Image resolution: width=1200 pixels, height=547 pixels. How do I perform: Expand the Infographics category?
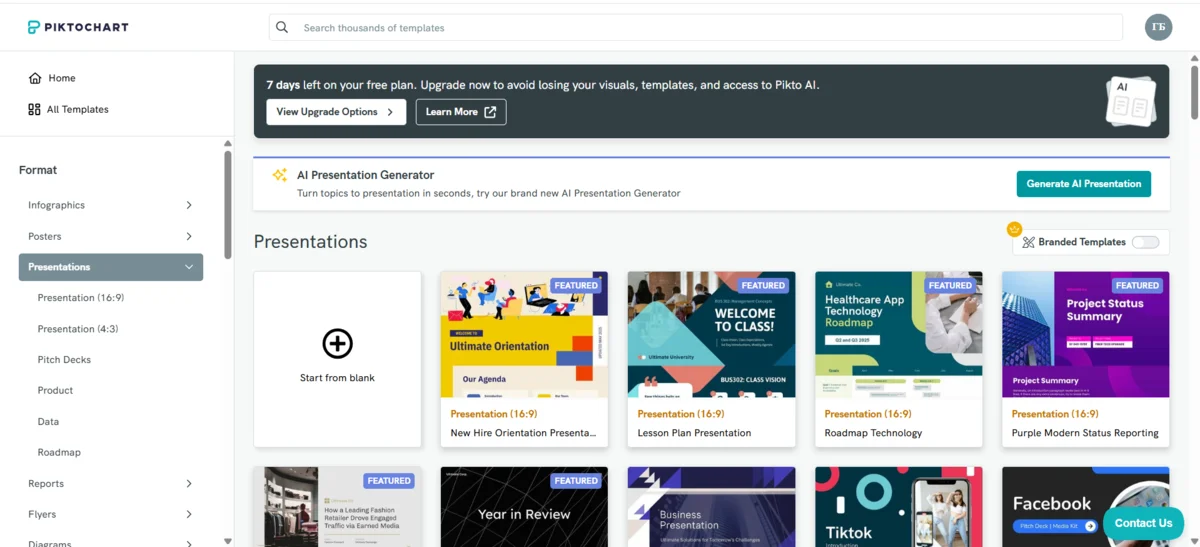189,205
